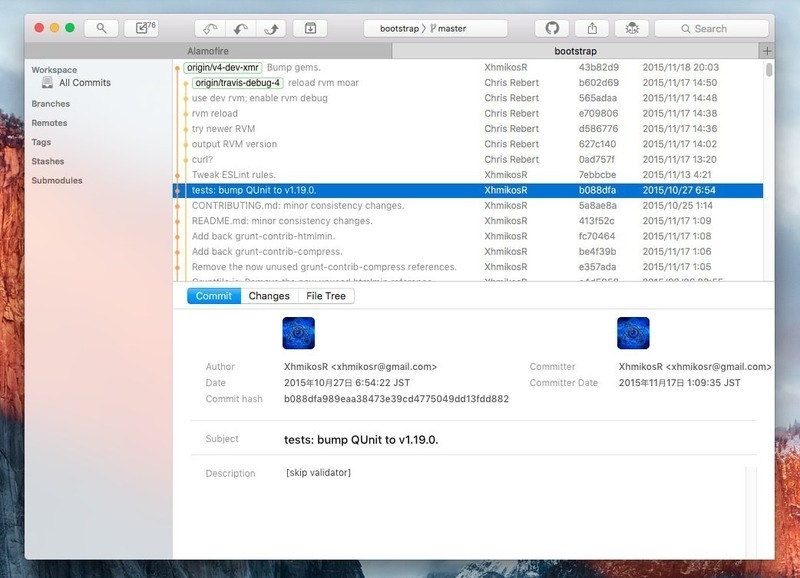Click the stash box icon in toolbar
The height and width of the screenshot is (578, 800).
310,28
